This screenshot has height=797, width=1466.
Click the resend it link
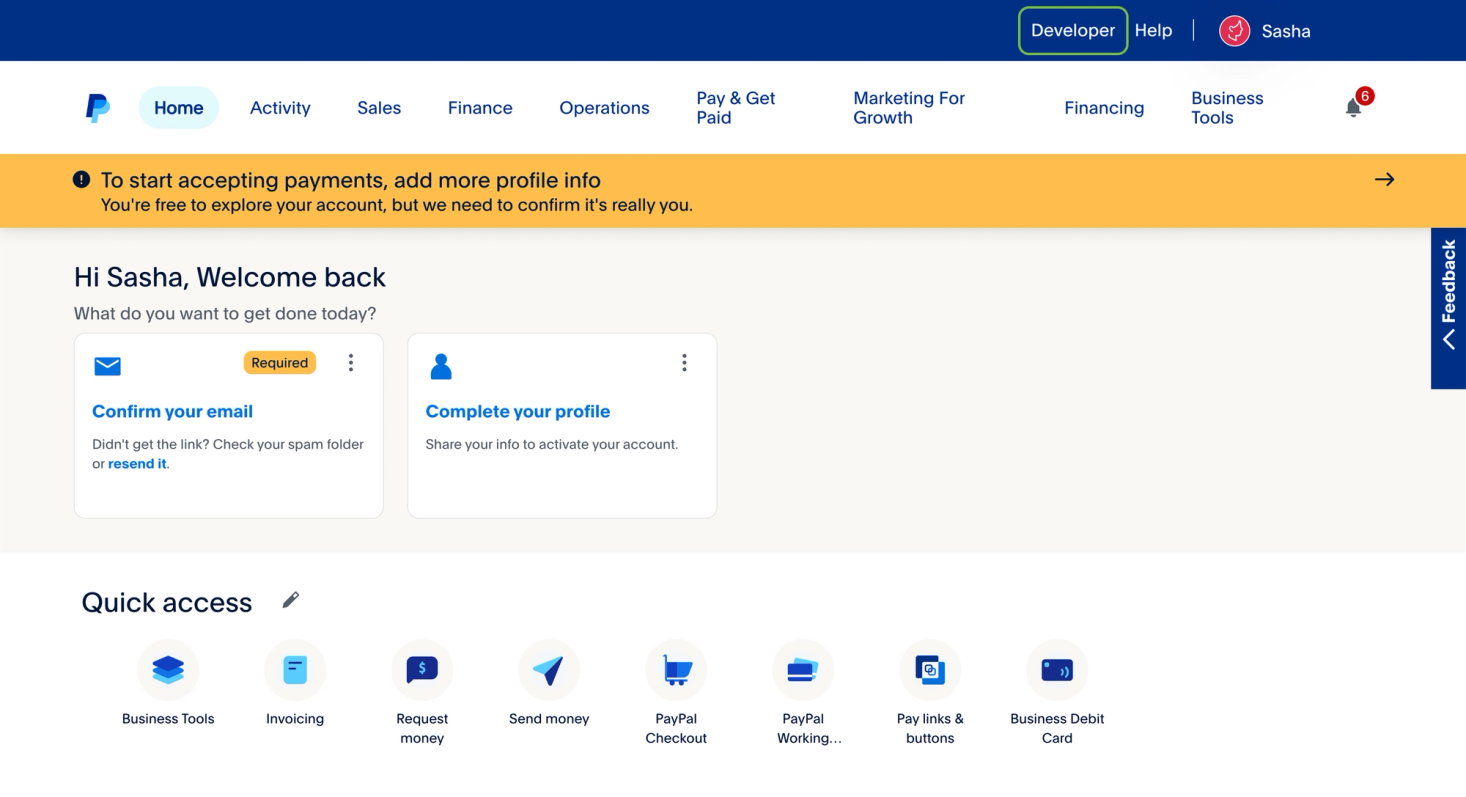tap(137, 464)
